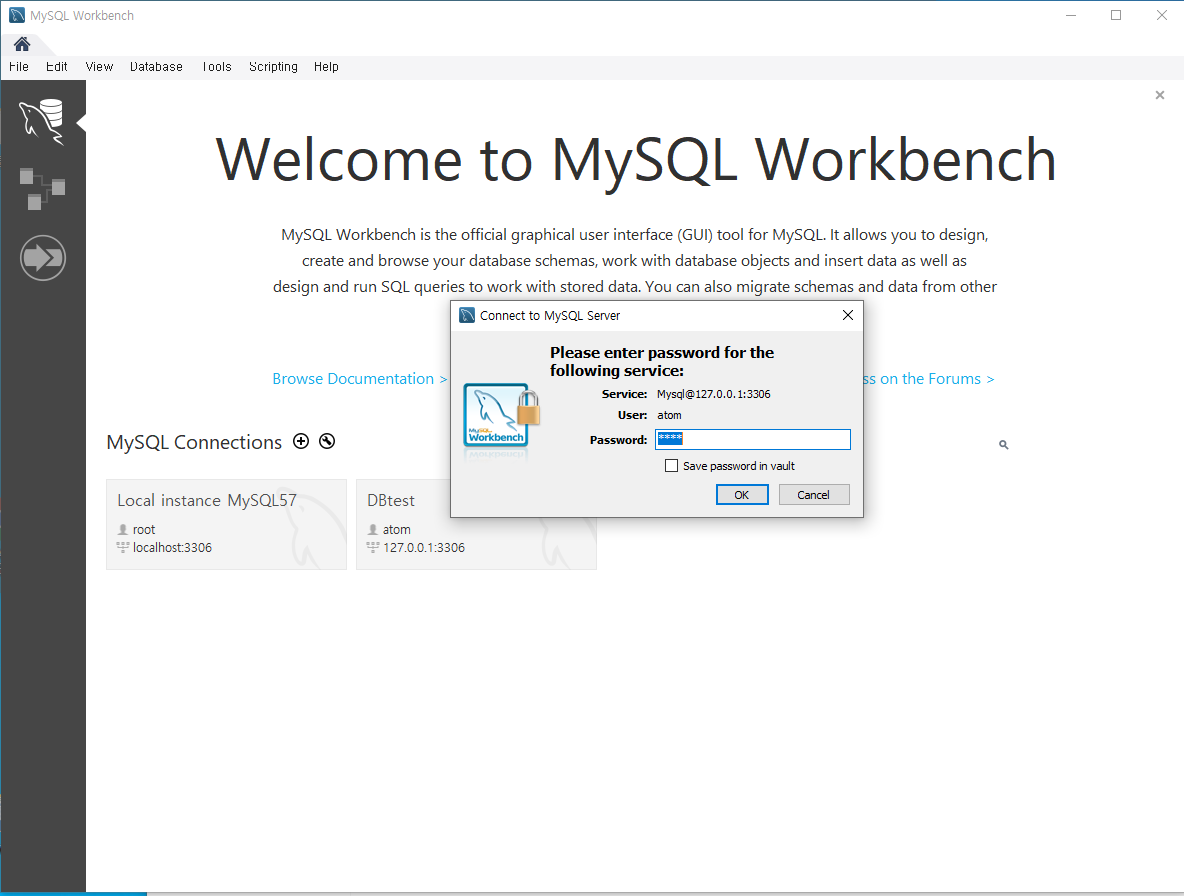Close the welcome panel with X icon
Screen dimensions: 1184x896
1160,95
